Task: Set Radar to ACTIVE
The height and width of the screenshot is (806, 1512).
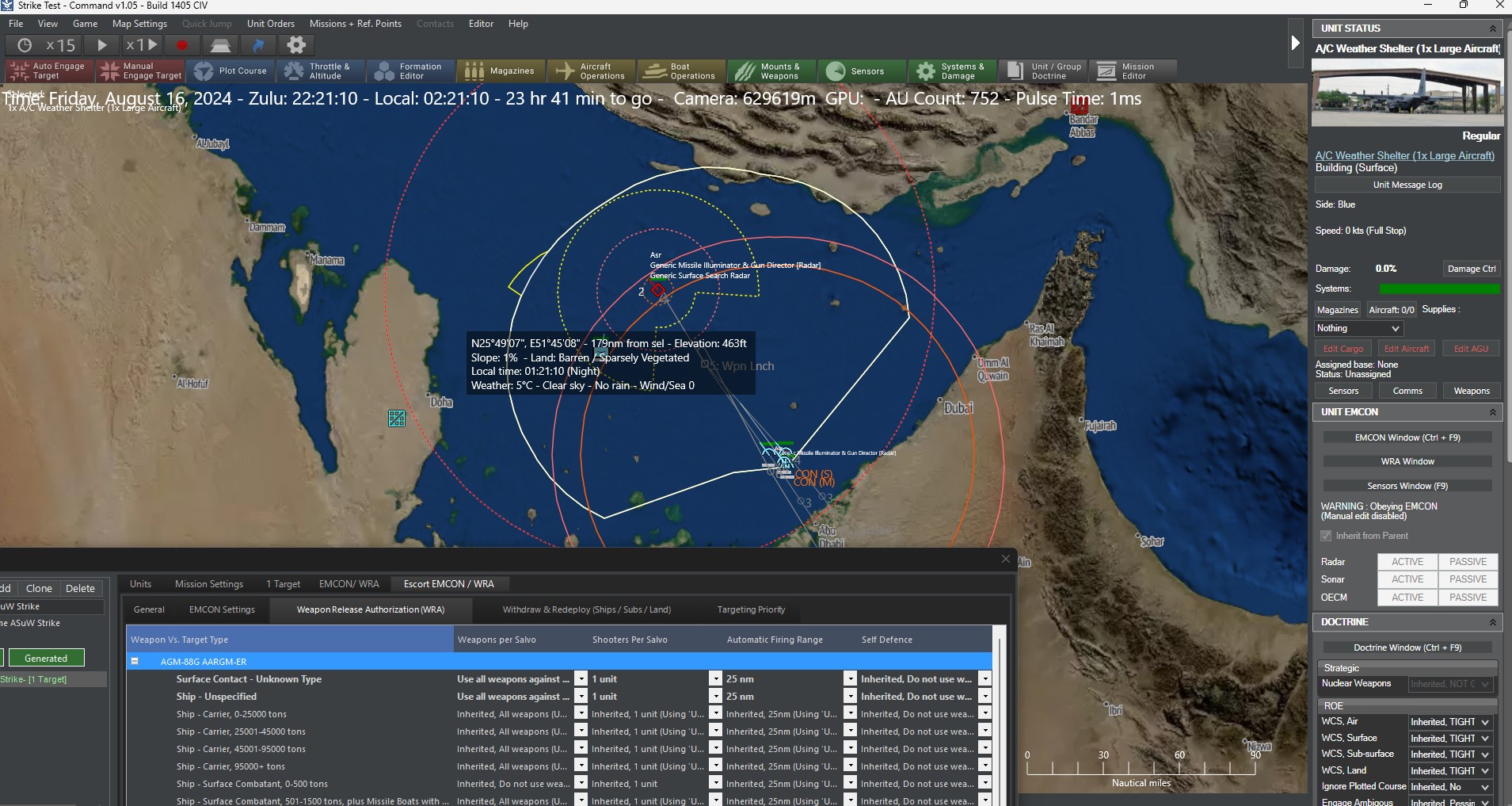Action: (1407, 562)
